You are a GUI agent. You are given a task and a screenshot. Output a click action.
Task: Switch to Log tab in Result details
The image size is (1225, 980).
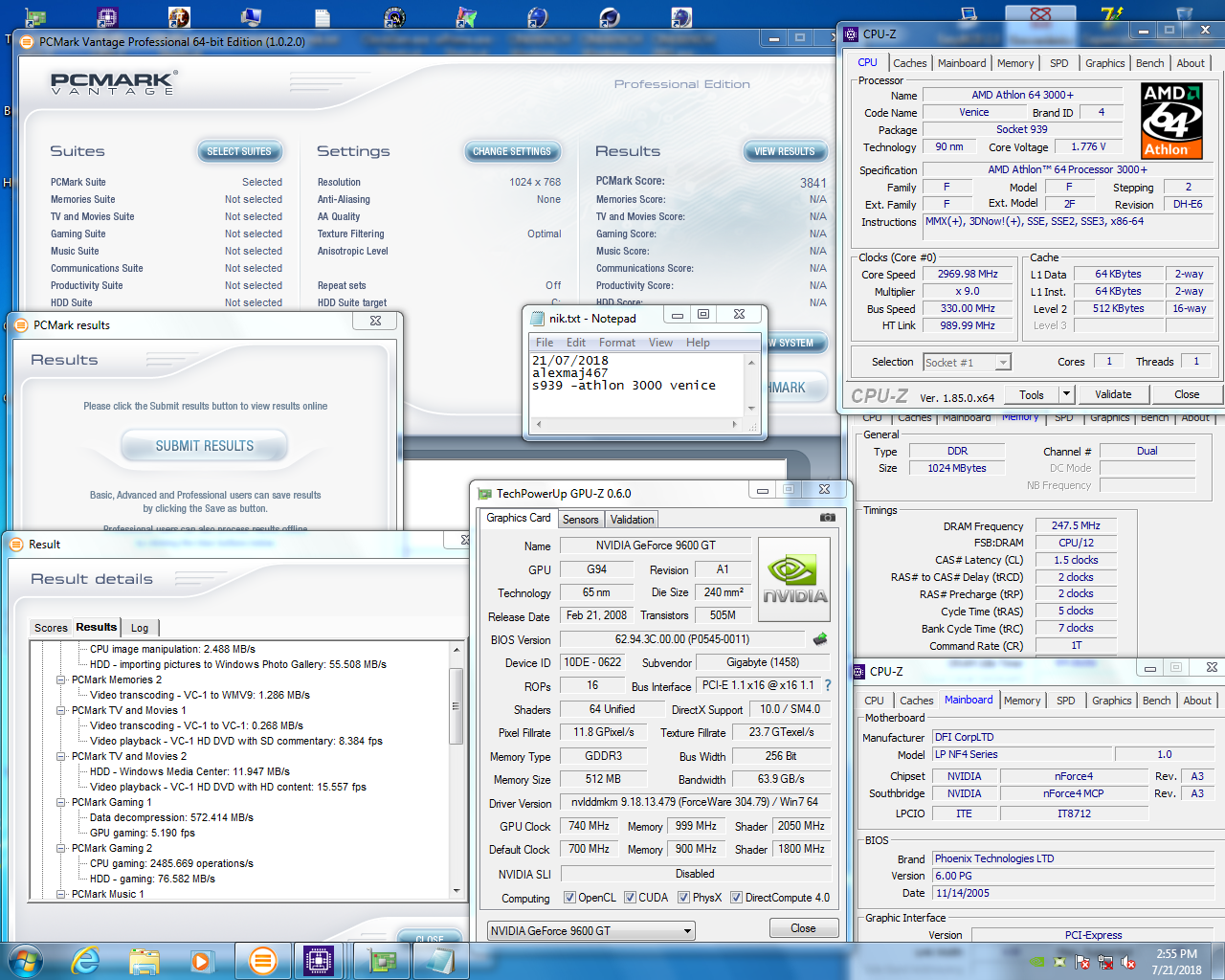(140, 628)
